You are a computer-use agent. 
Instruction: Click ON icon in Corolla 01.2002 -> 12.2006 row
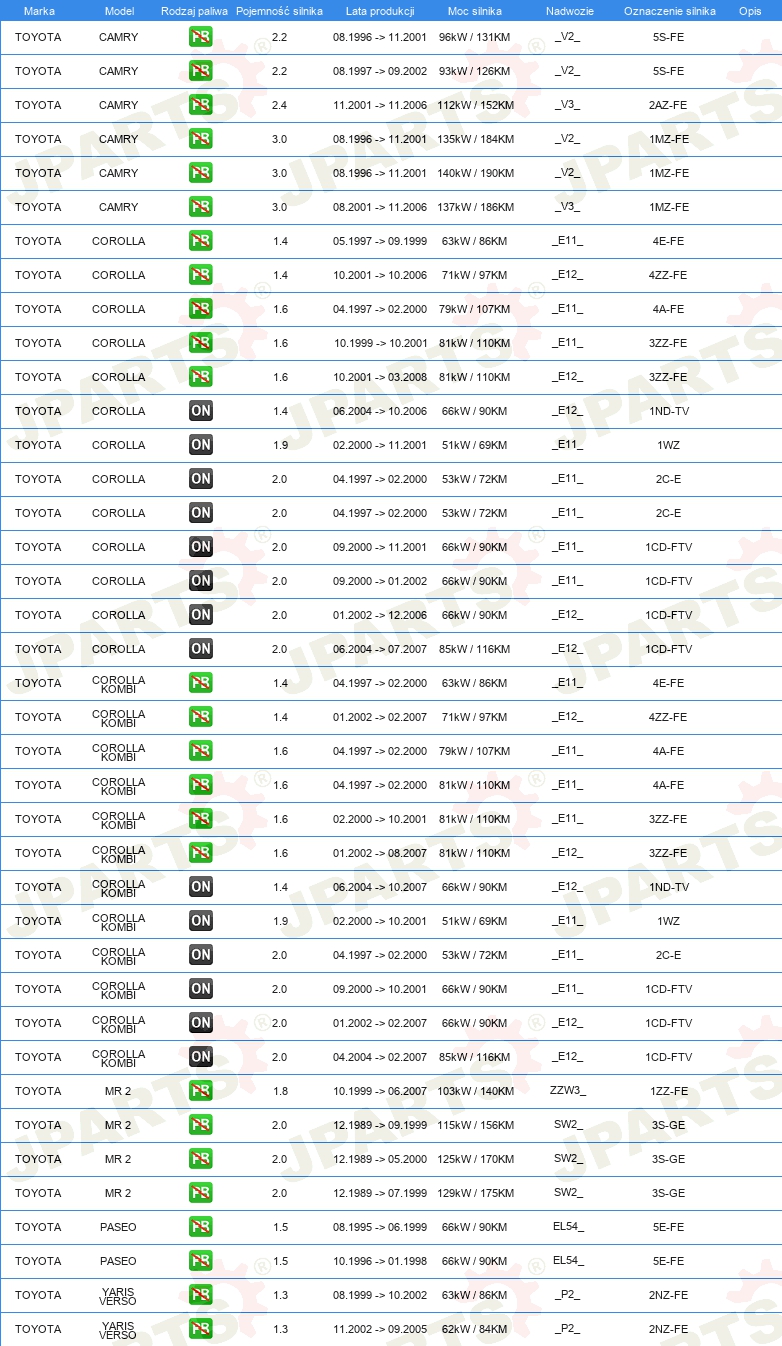coord(200,615)
